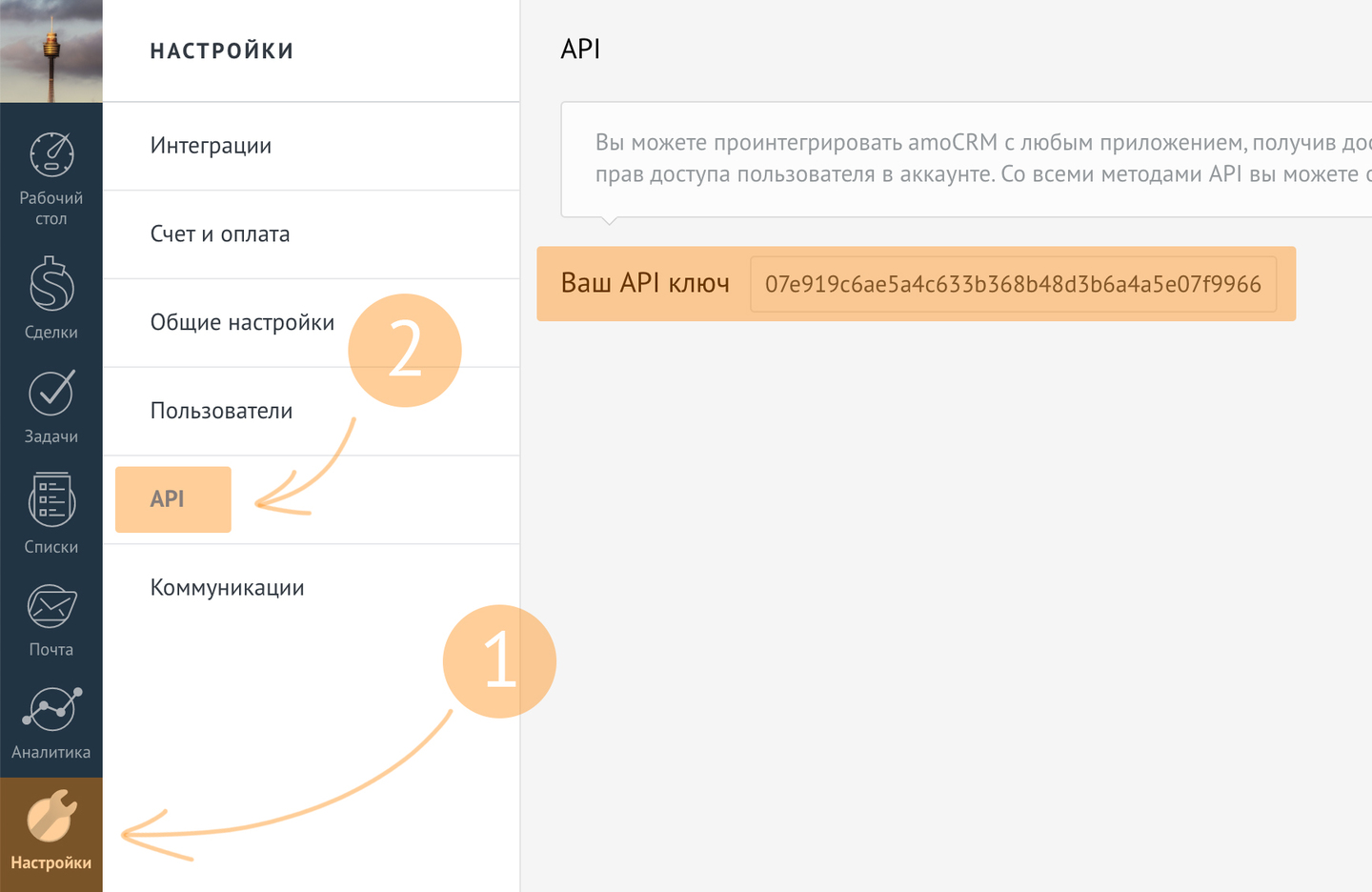Go to Общие настройки
Viewport: 1372px width, 892px height.
242,323
